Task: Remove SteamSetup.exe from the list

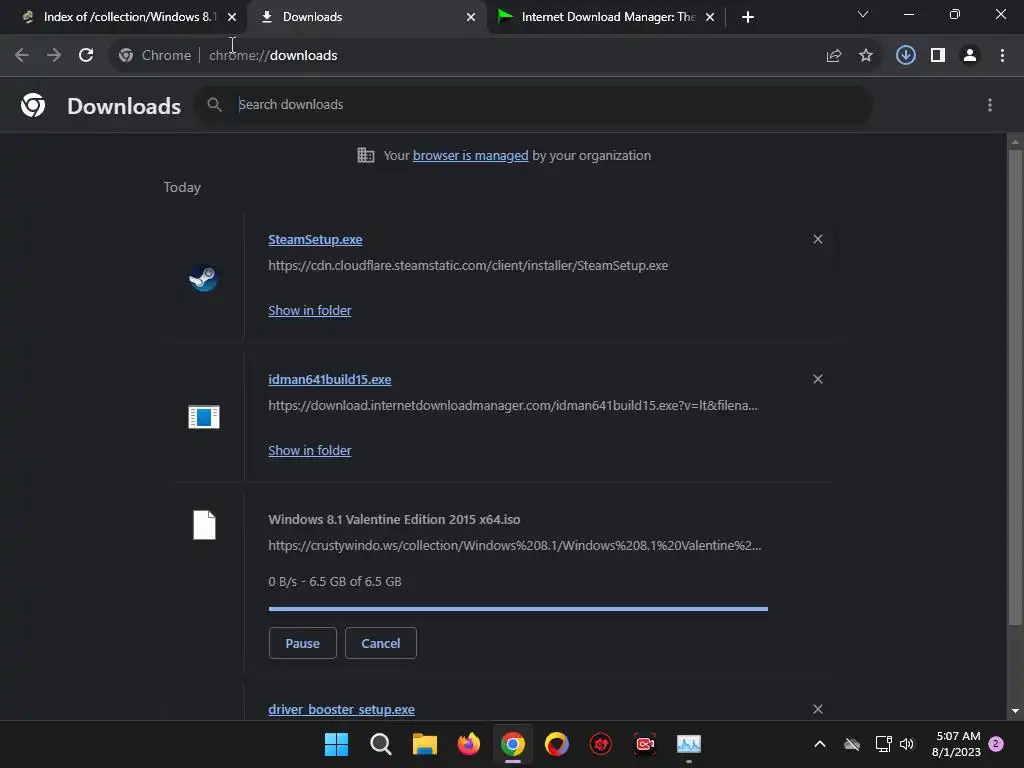Action: [818, 239]
